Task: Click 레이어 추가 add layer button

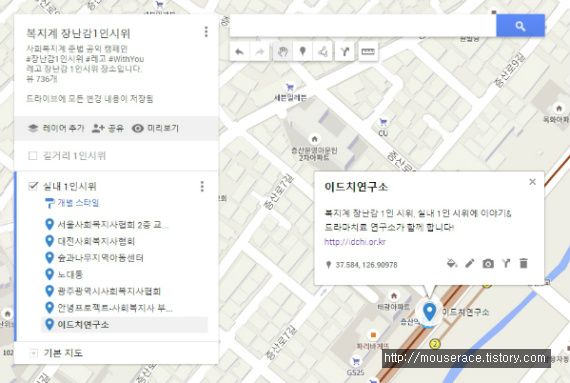Action: 56,128
